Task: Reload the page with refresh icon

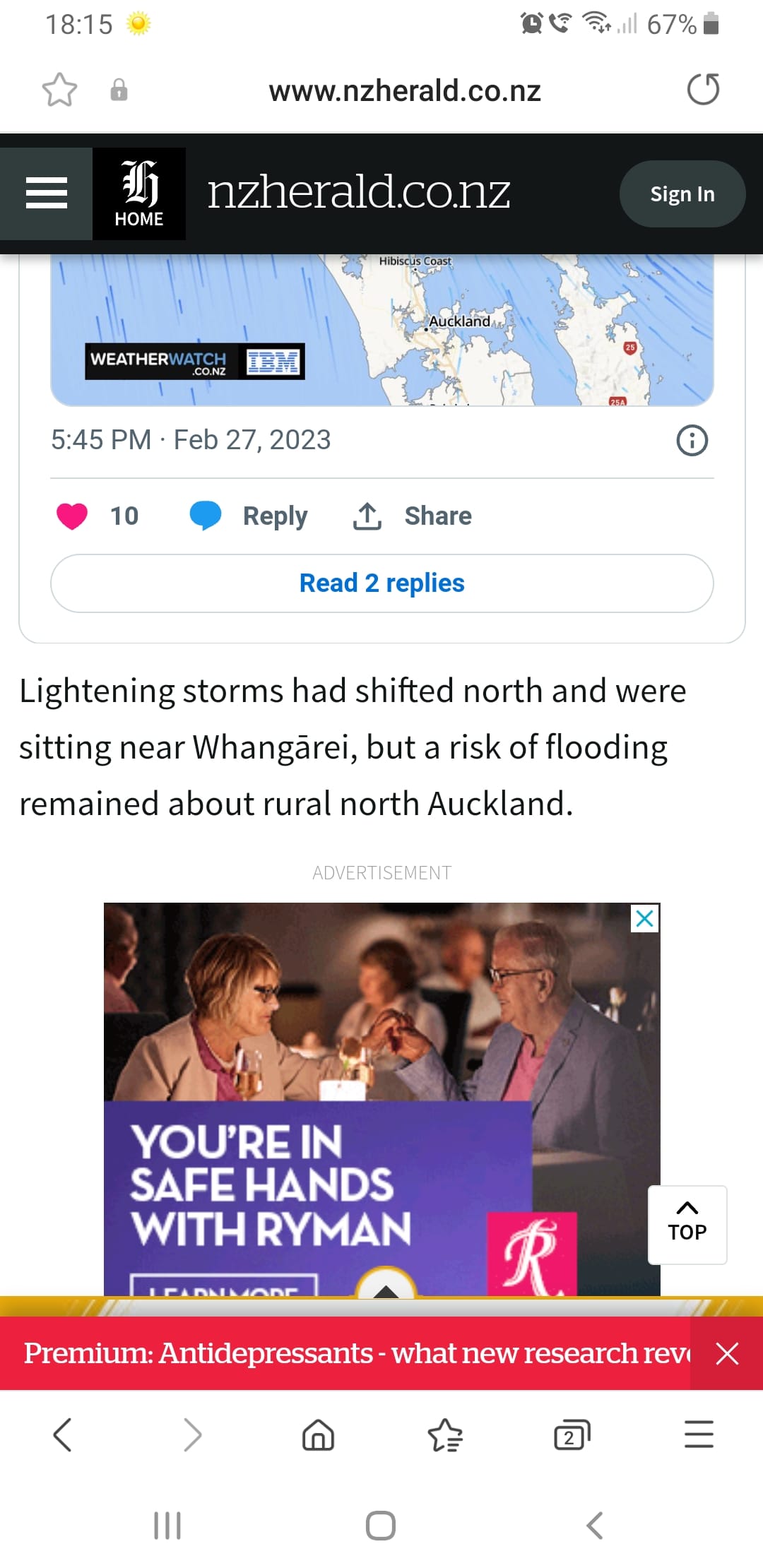Action: 703,90
